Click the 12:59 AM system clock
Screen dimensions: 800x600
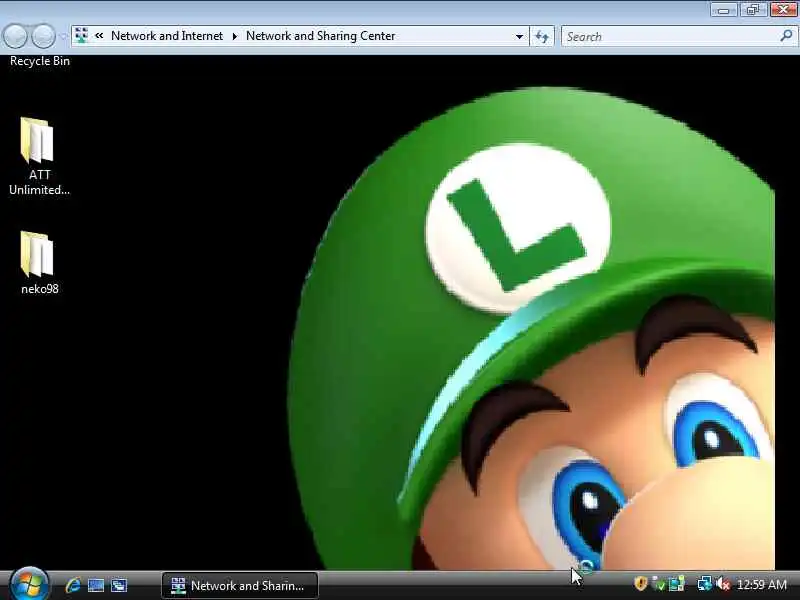[x=762, y=584]
